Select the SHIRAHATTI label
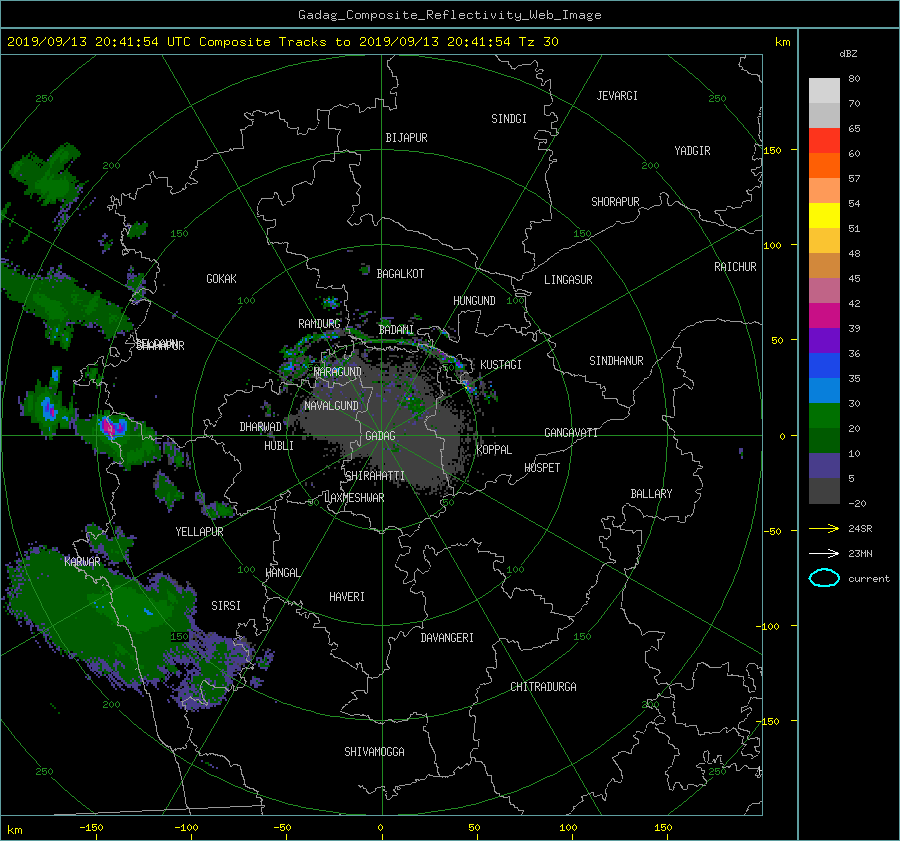Image resolution: width=900 pixels, height=841 pixels. tap(375, 476)
